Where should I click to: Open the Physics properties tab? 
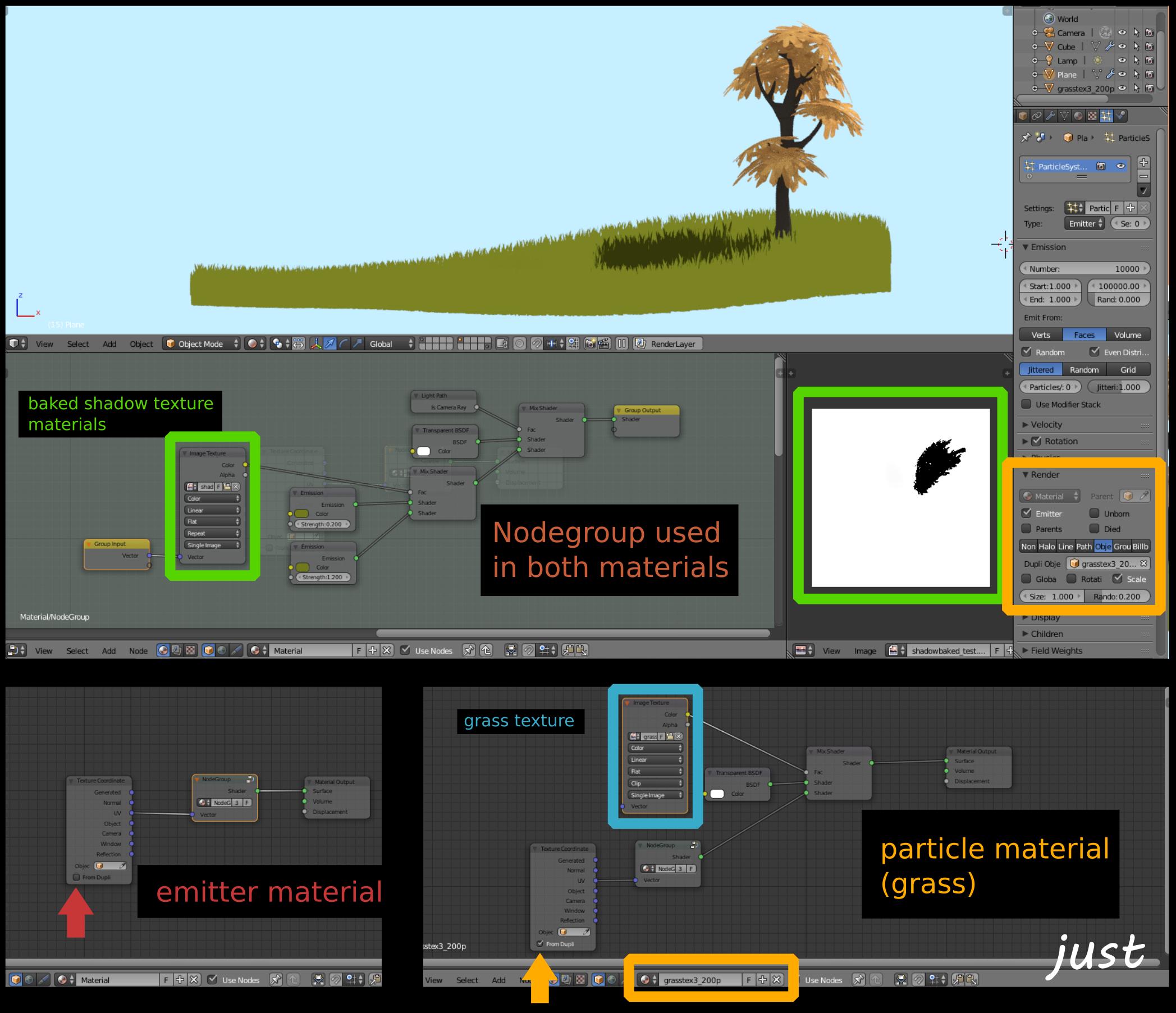(1120, 116)
